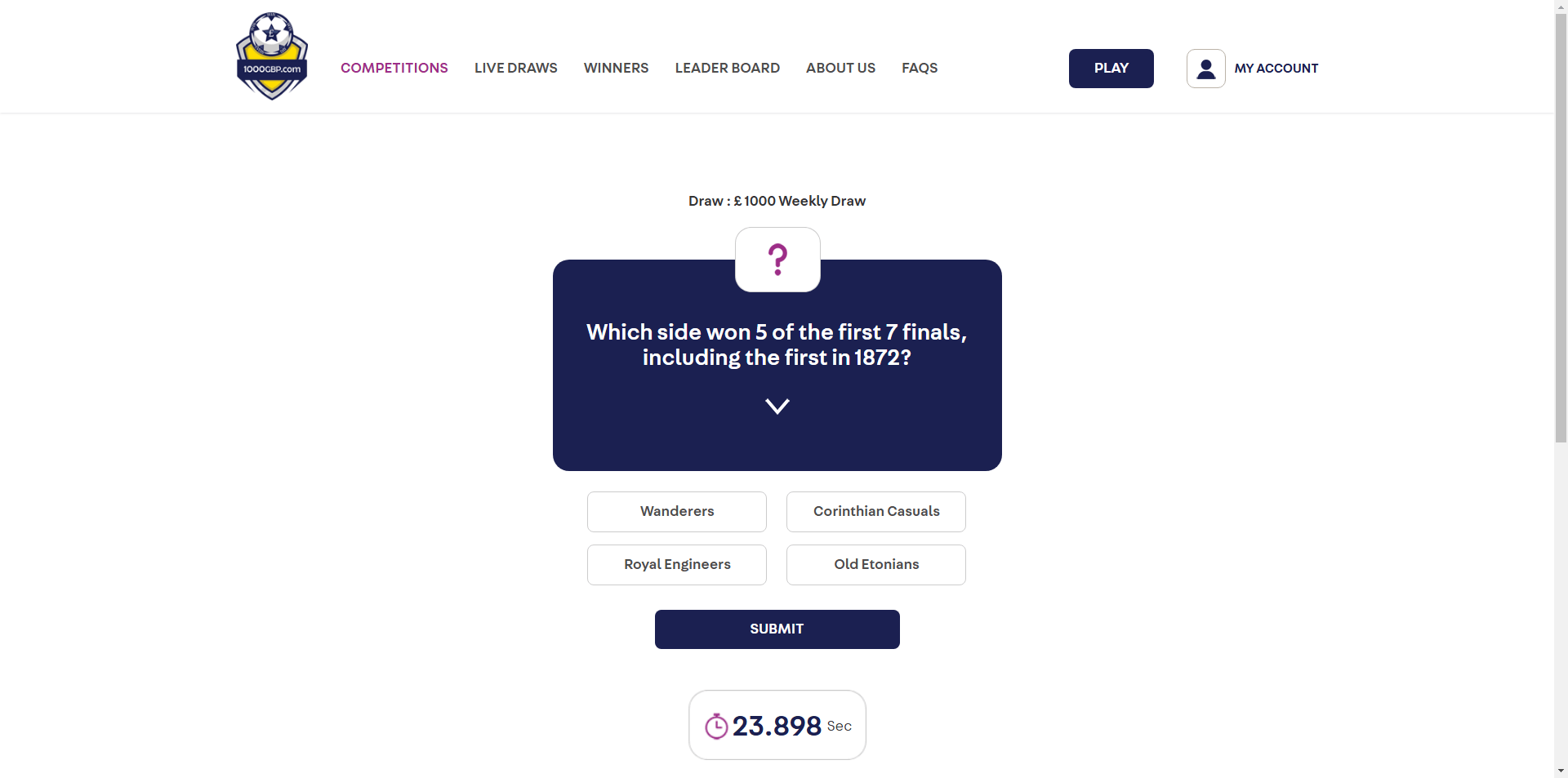Image resolution: width=1568 pixels, height=778 pixels.
Task: Click the My Account text link
Action: click(x=1276, y=69)
